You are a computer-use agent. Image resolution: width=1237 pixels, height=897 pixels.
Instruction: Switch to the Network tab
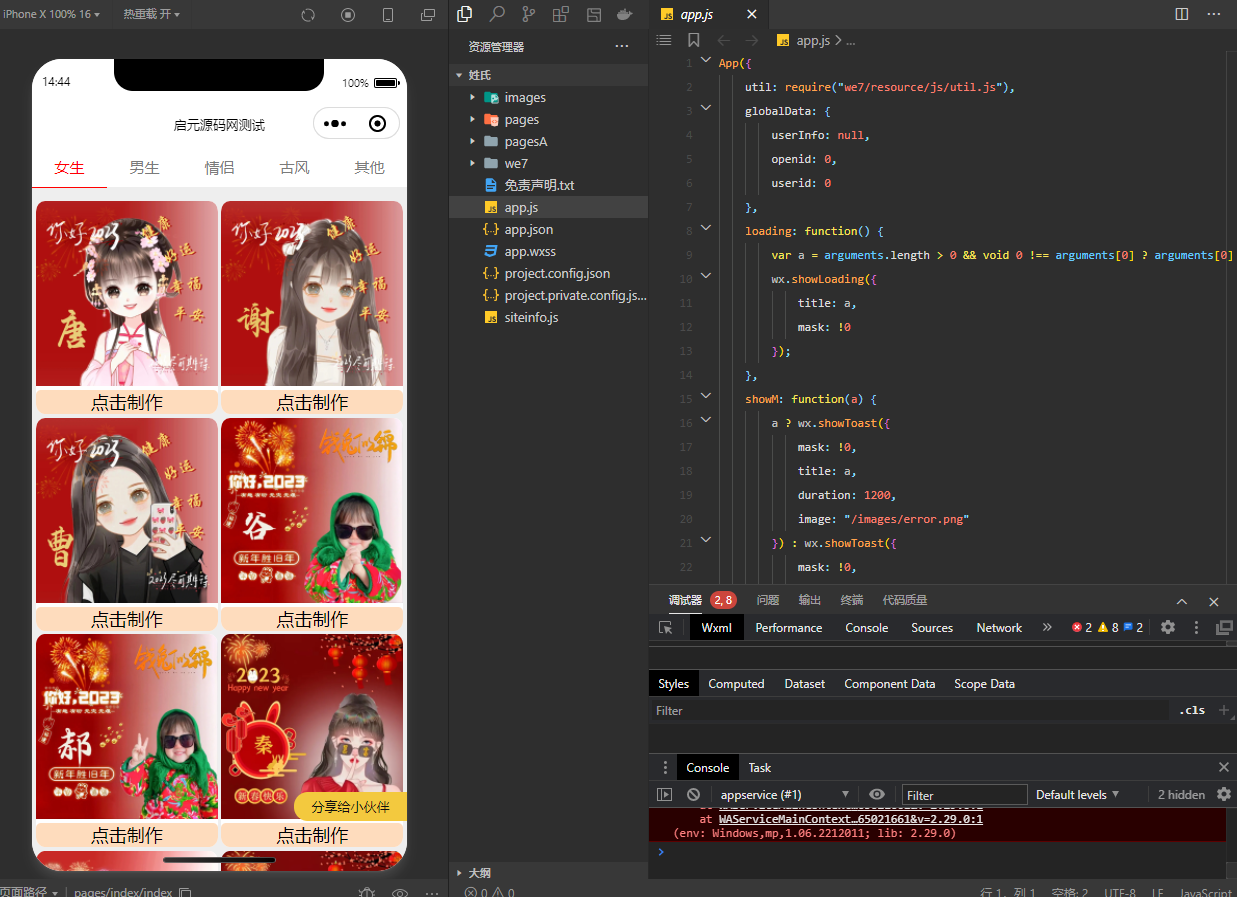(x=998, y=628)
